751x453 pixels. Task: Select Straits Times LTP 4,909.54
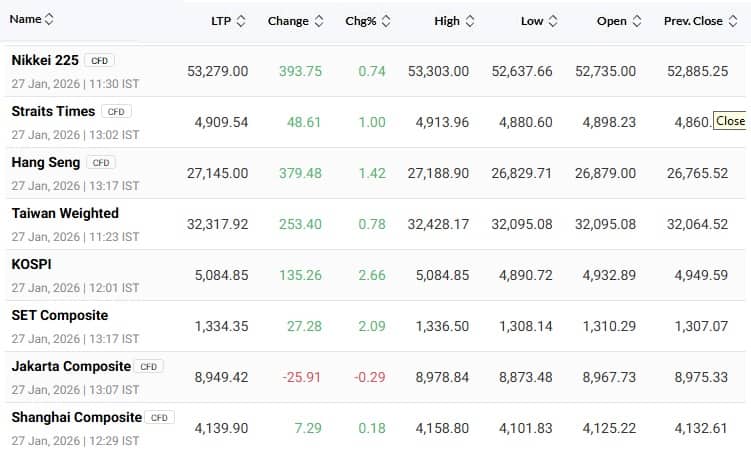point(221,122)
